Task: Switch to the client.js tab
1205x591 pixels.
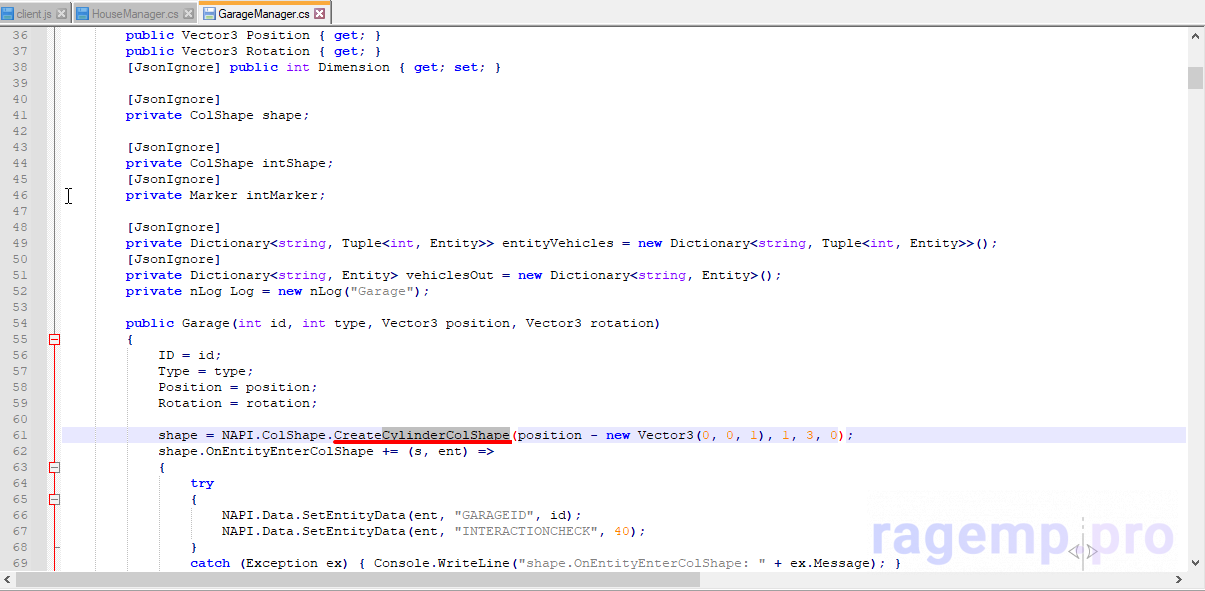Action: click(34, 14)
